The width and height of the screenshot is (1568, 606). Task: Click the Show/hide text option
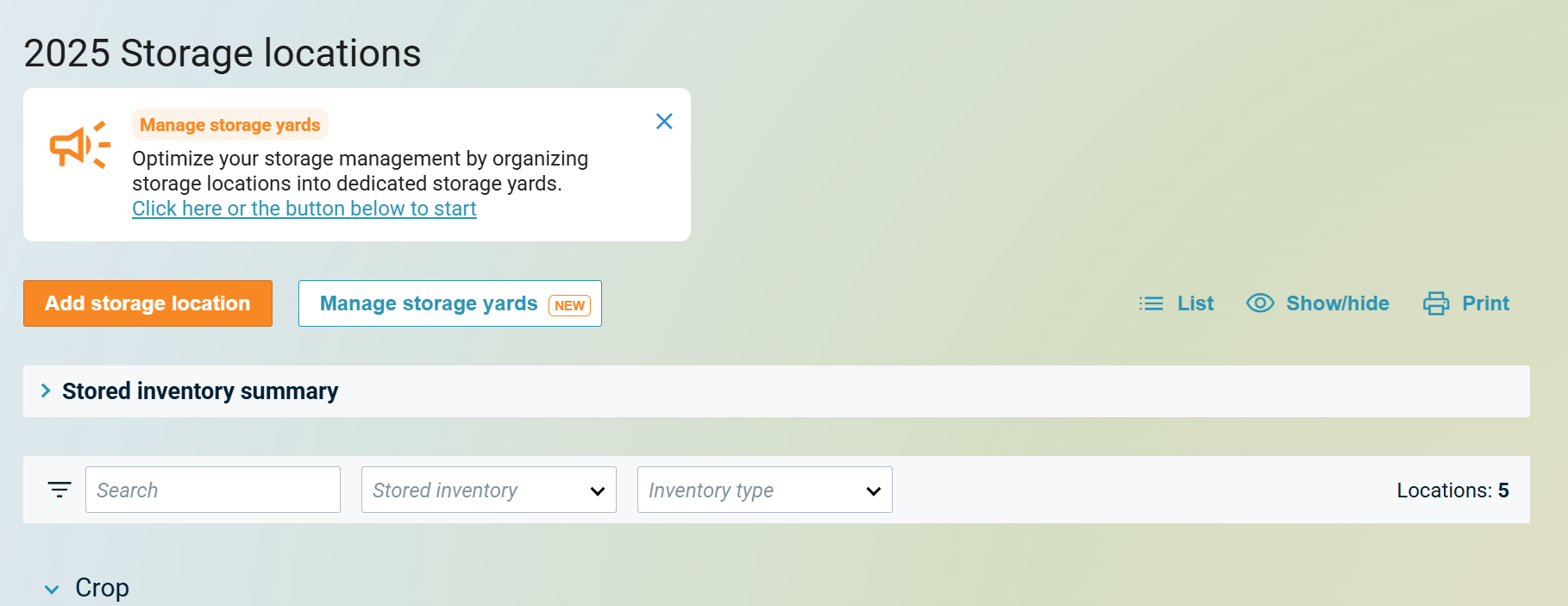tap(1337, 303)
